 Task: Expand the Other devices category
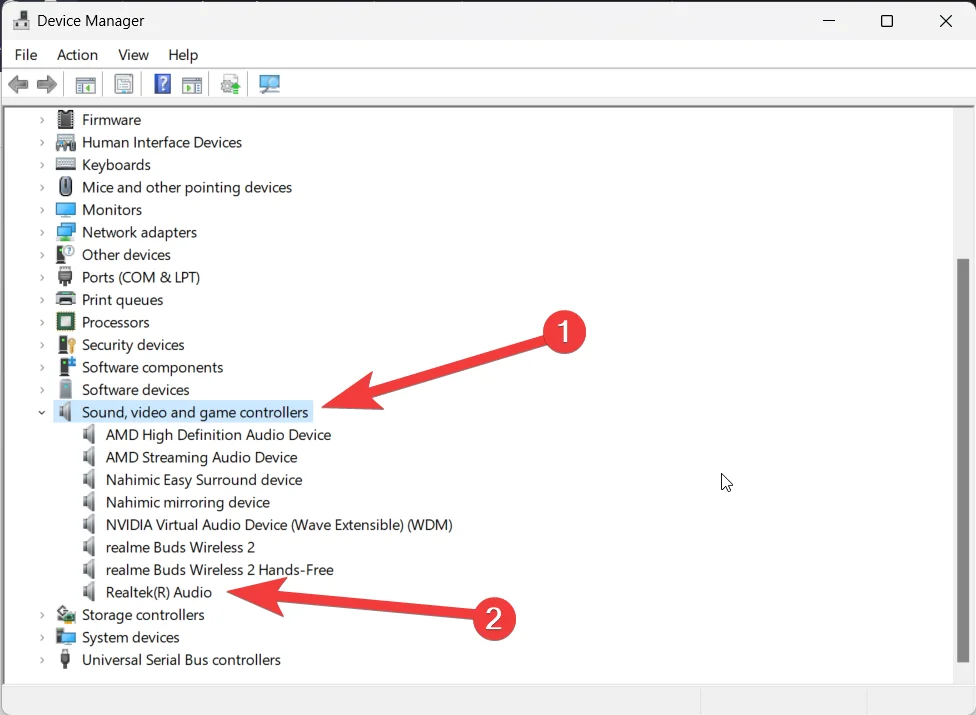pos(42,255)
